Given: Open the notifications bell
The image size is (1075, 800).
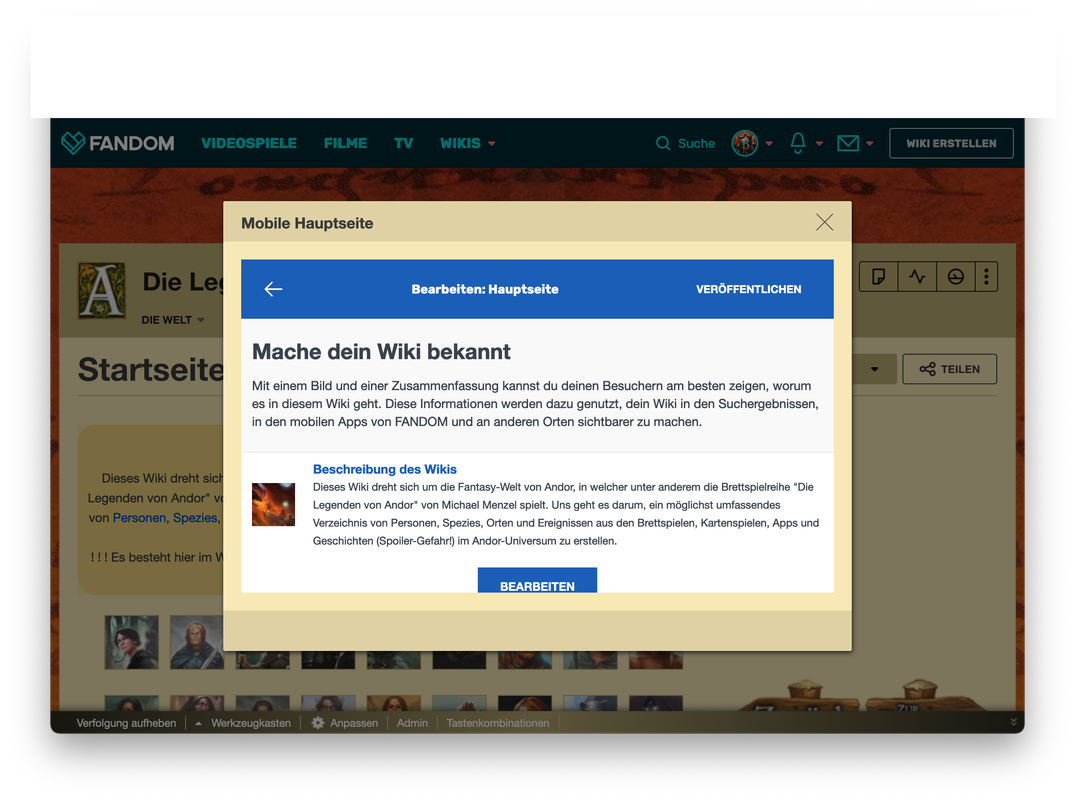Looking at the screenshot, I should click(797, 143).
